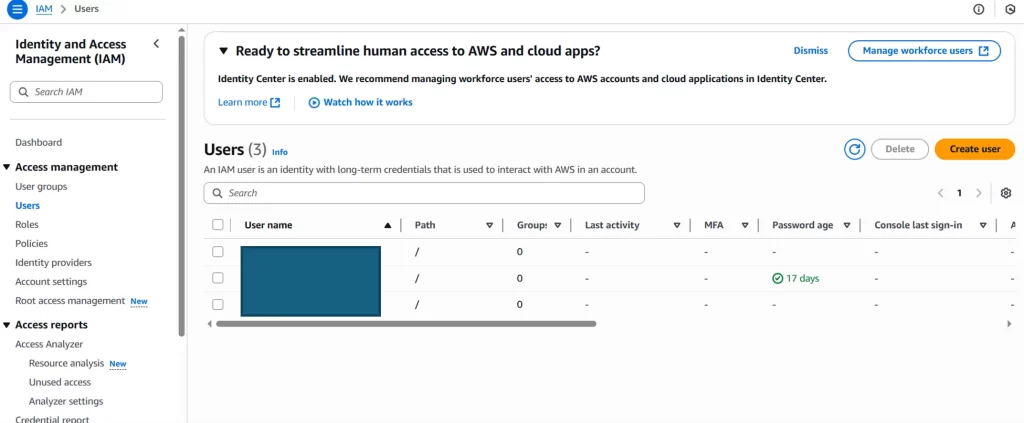The image size is (1024, 423).
Task: Click the horizontal table scrollbar
Action: click(x=406, y=323)
